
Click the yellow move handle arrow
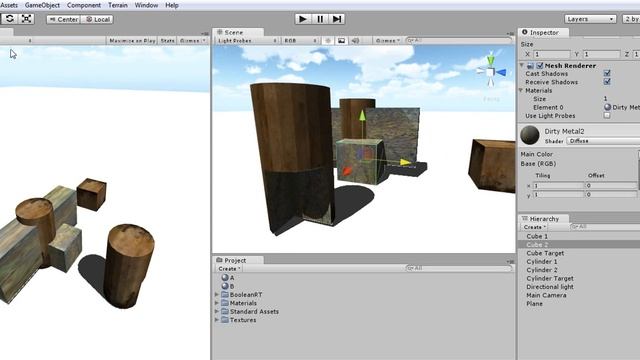pos(405,162)
